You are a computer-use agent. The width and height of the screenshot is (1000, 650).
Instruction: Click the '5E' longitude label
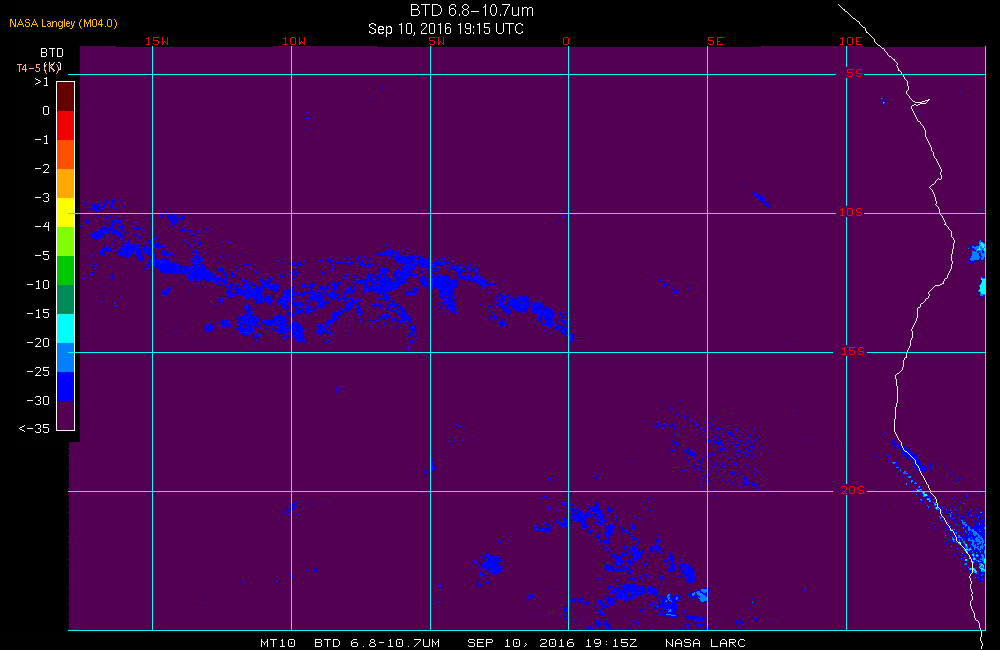coord(715,41)
